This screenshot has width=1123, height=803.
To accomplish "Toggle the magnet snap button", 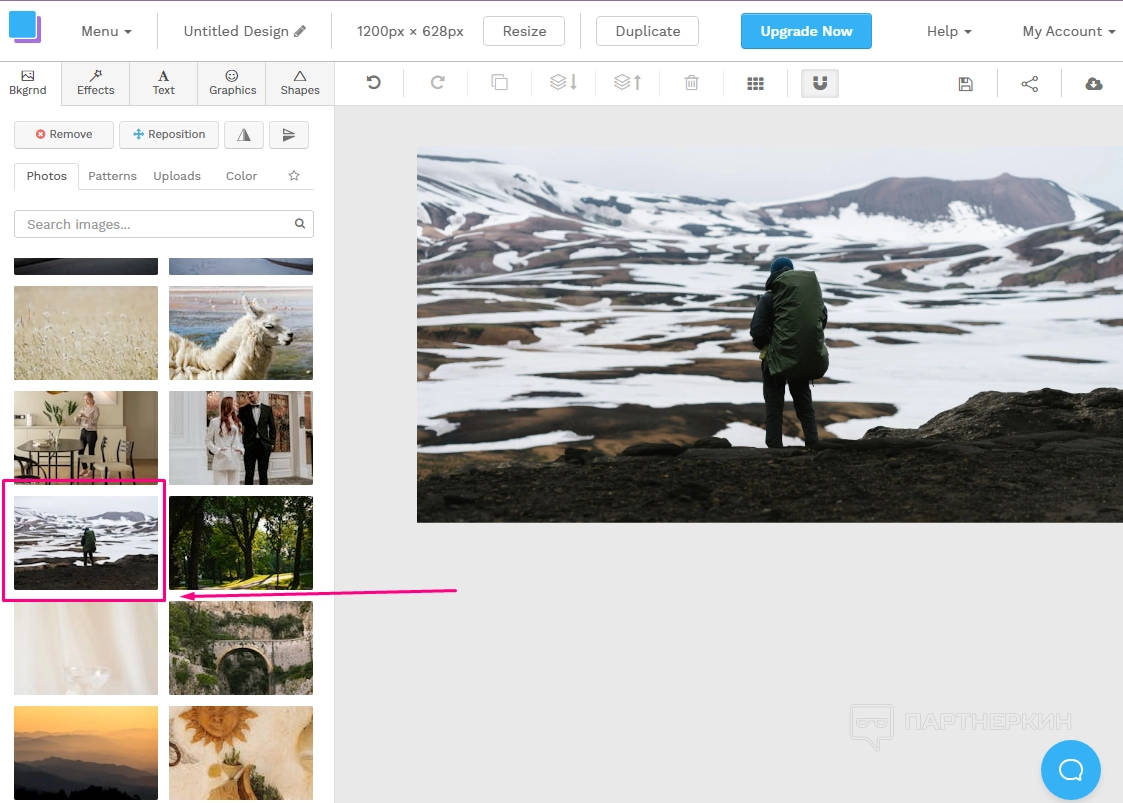I will (820, 83).
